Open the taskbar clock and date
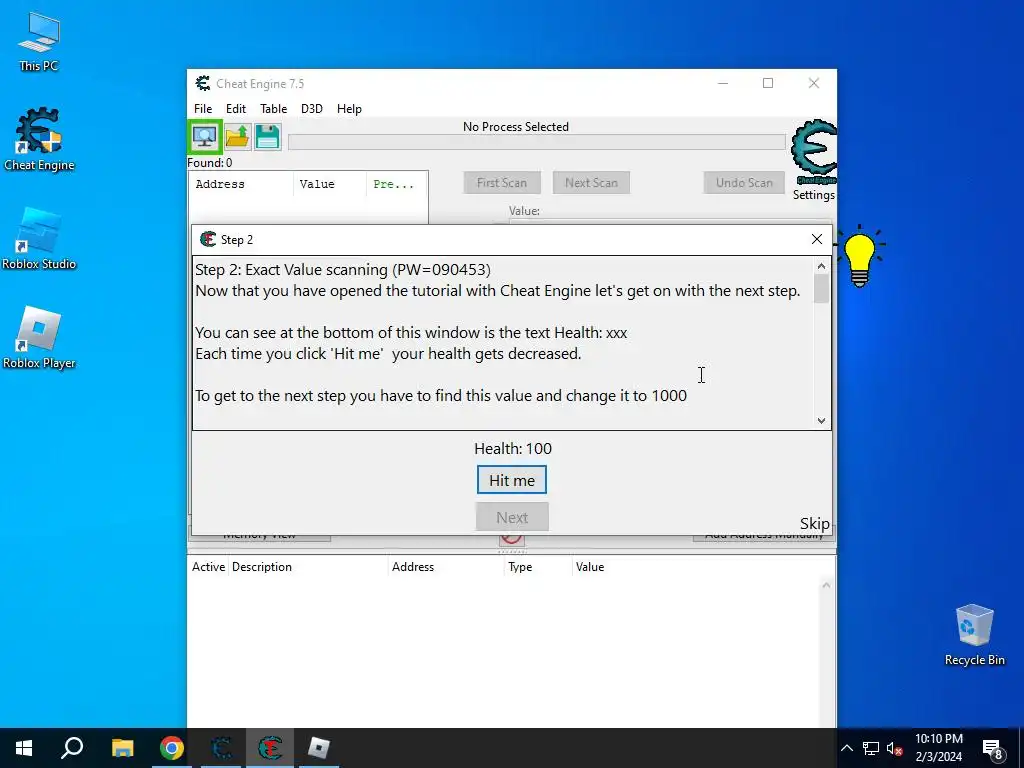 click(x=938, y=748)
